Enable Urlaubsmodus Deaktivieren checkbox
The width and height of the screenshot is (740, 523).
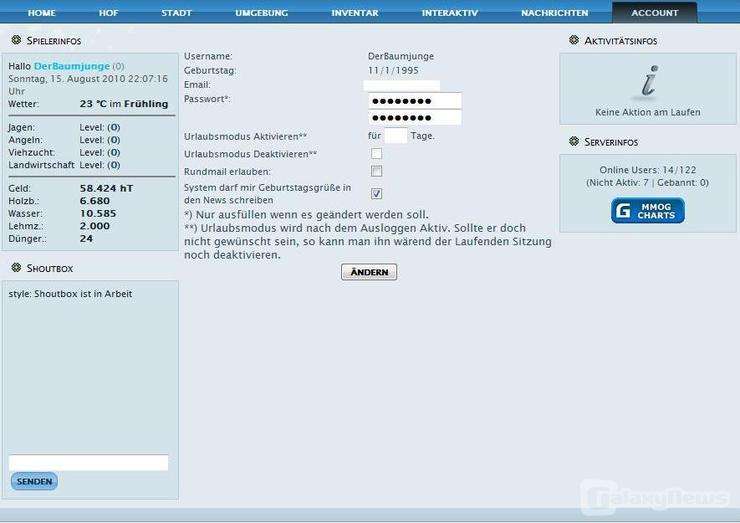[376, 153]
